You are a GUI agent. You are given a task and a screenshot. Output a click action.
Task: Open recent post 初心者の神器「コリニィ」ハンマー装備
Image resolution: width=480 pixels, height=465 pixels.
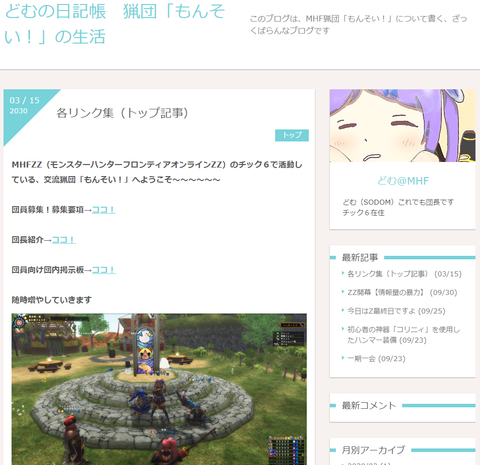point(403,335)
